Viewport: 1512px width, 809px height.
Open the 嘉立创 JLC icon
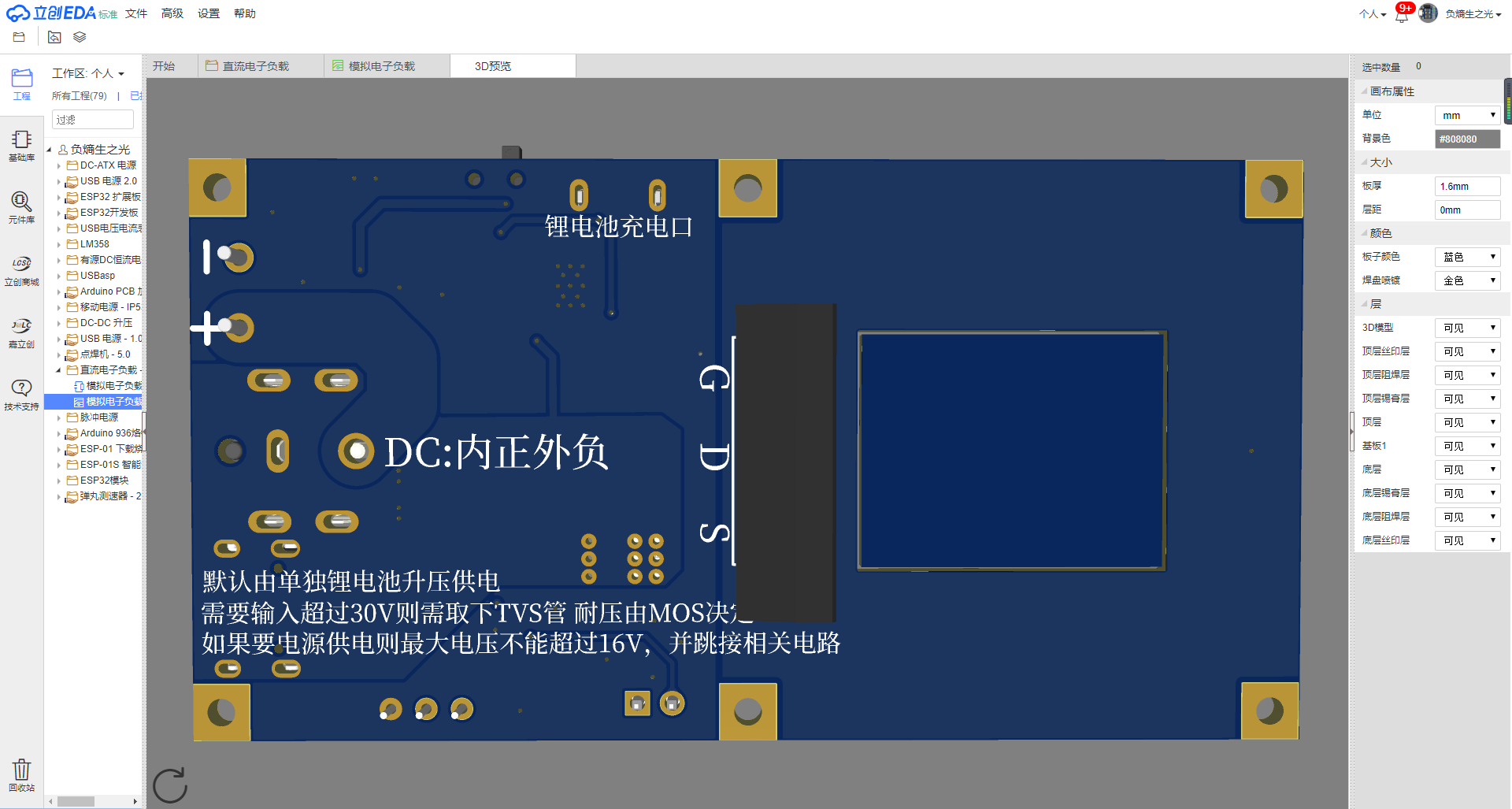pyautogui.click(x=21, y=332)
